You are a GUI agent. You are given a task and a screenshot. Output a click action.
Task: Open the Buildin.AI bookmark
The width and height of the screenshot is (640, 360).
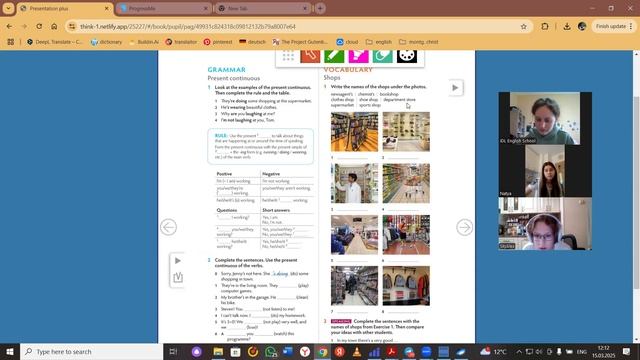143,42
